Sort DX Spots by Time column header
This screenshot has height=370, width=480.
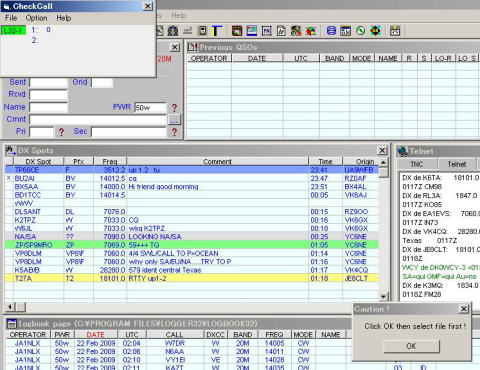(325, 162)
